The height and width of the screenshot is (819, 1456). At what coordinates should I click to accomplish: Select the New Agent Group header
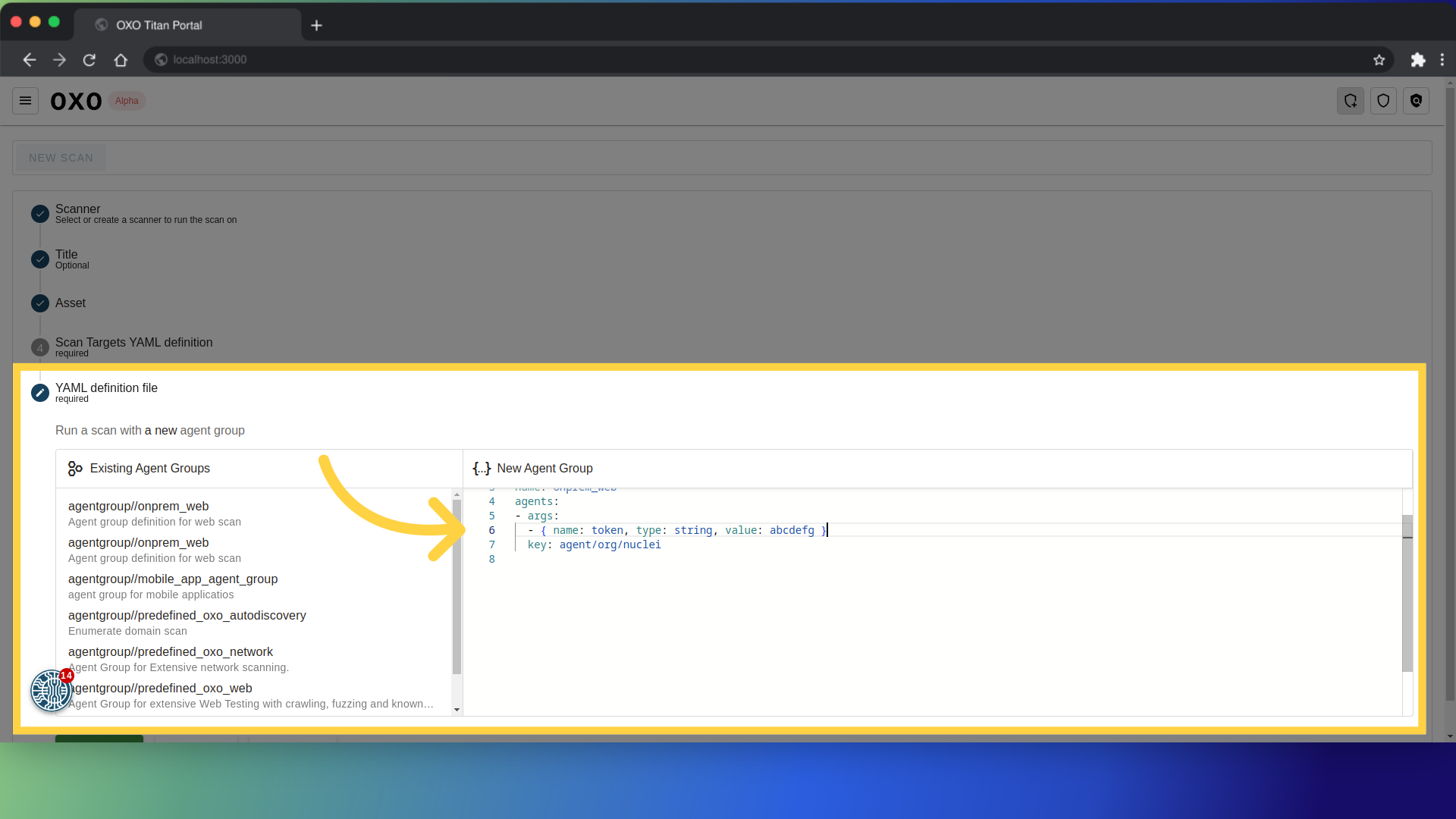pos(937,469)
